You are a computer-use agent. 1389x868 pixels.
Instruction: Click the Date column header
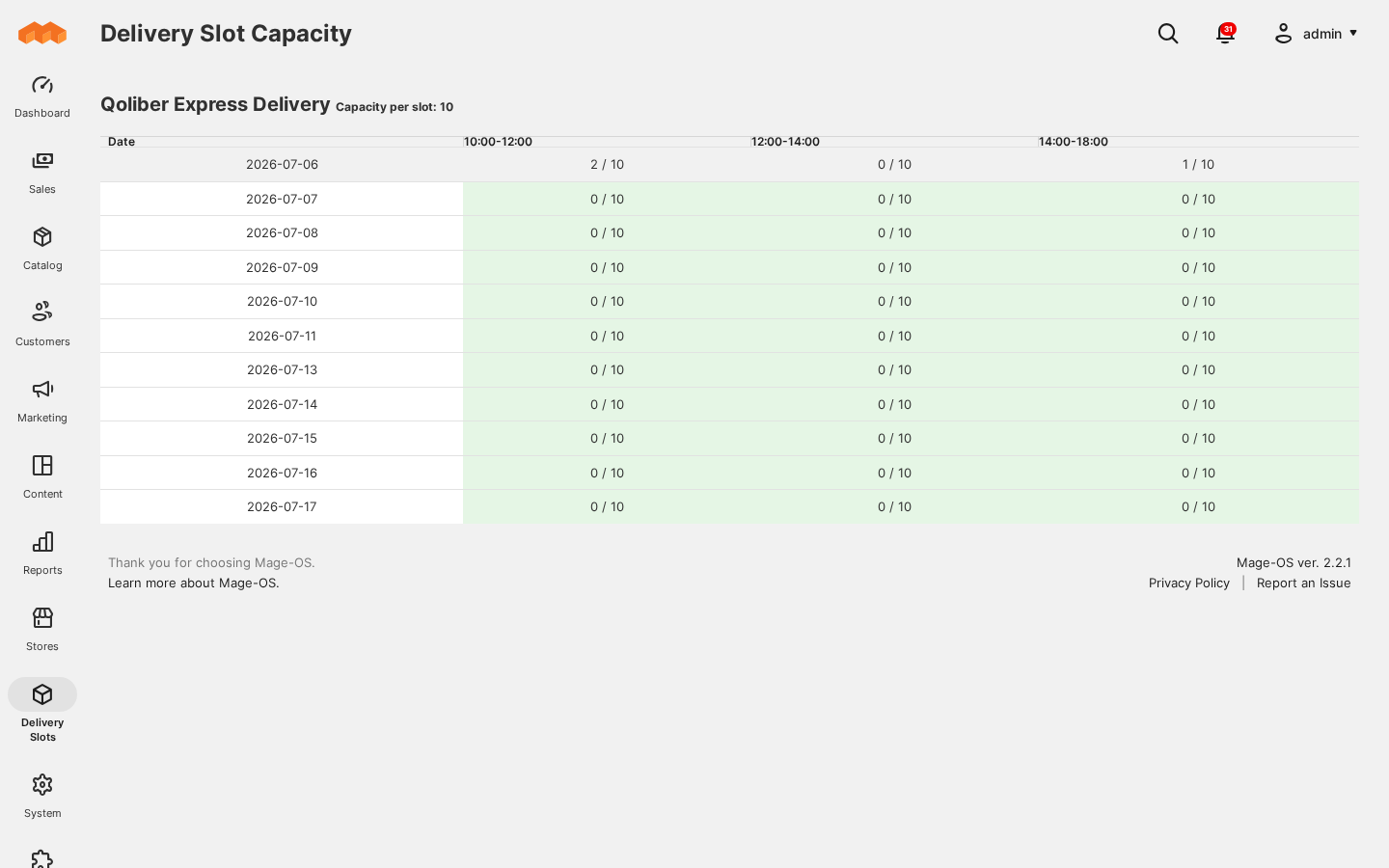(282, 142)
